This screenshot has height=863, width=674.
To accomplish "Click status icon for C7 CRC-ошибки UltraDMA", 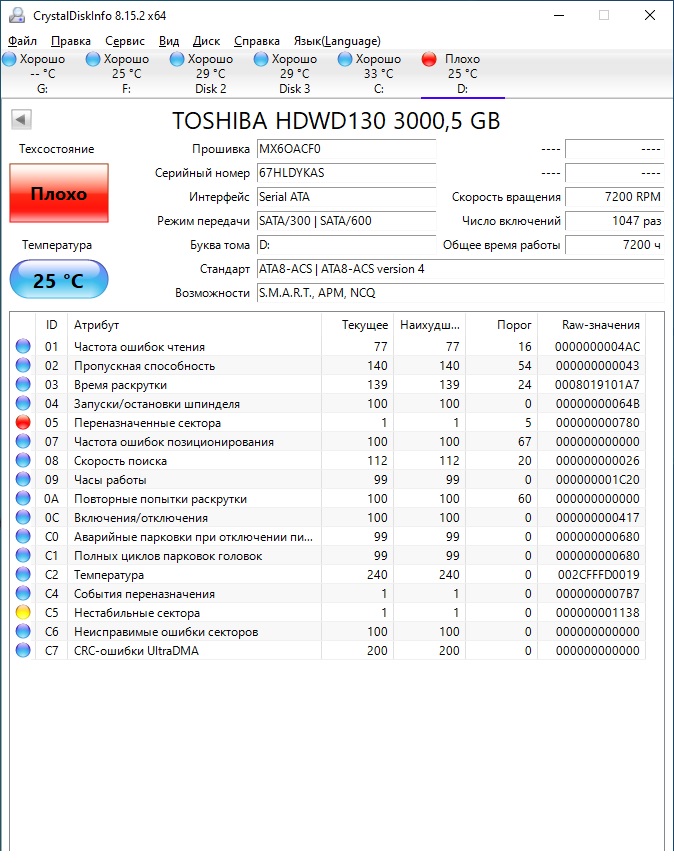I will coord(23,650).
